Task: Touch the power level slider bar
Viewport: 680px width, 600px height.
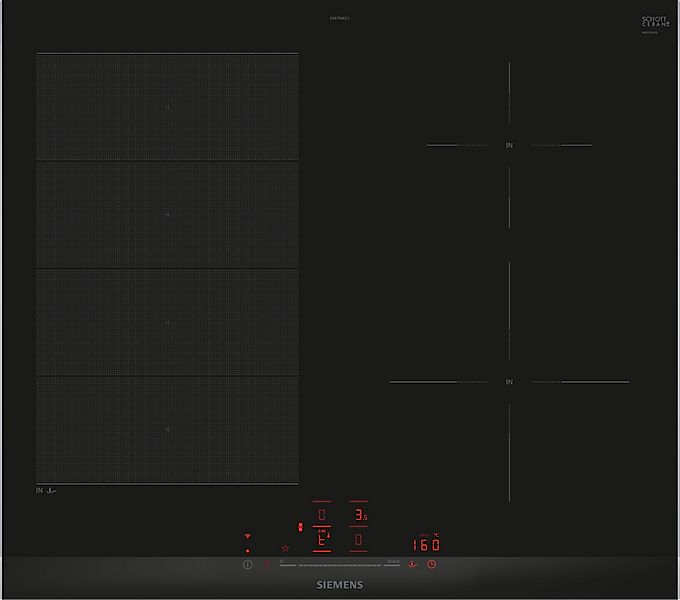Action: [x=335, y=565]
